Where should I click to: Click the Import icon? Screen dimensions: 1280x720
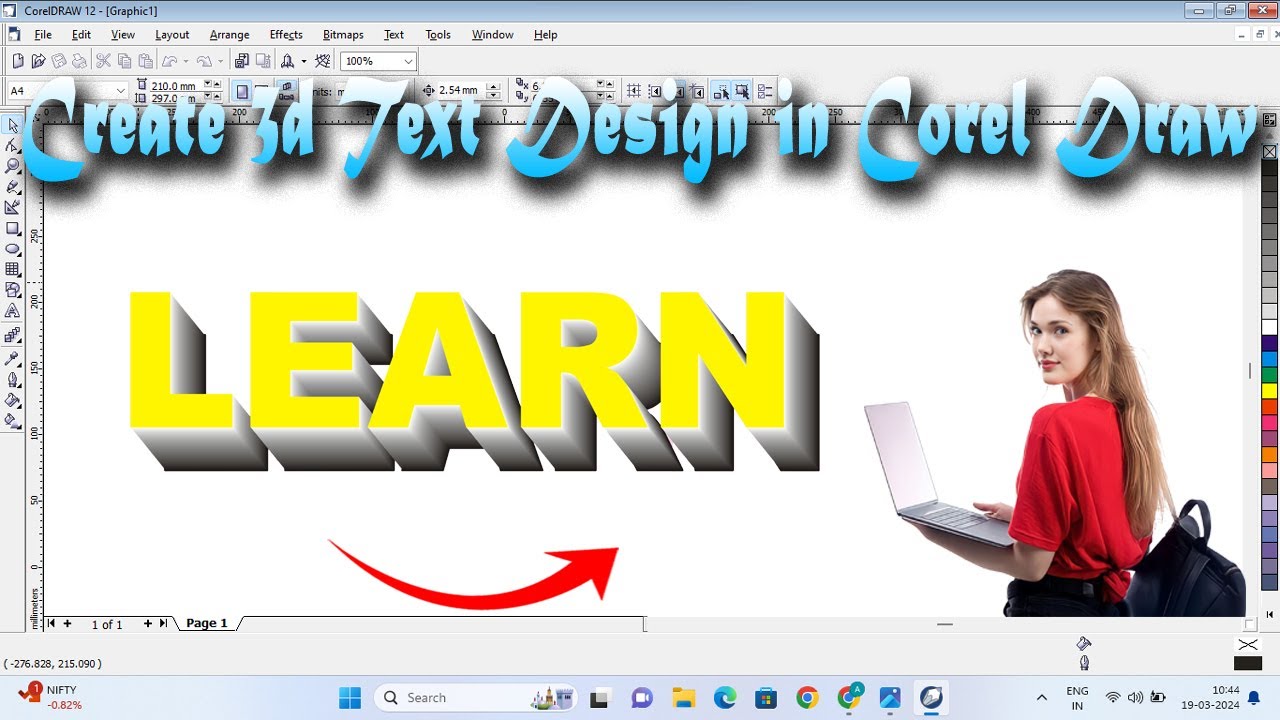tap(242, 61)
